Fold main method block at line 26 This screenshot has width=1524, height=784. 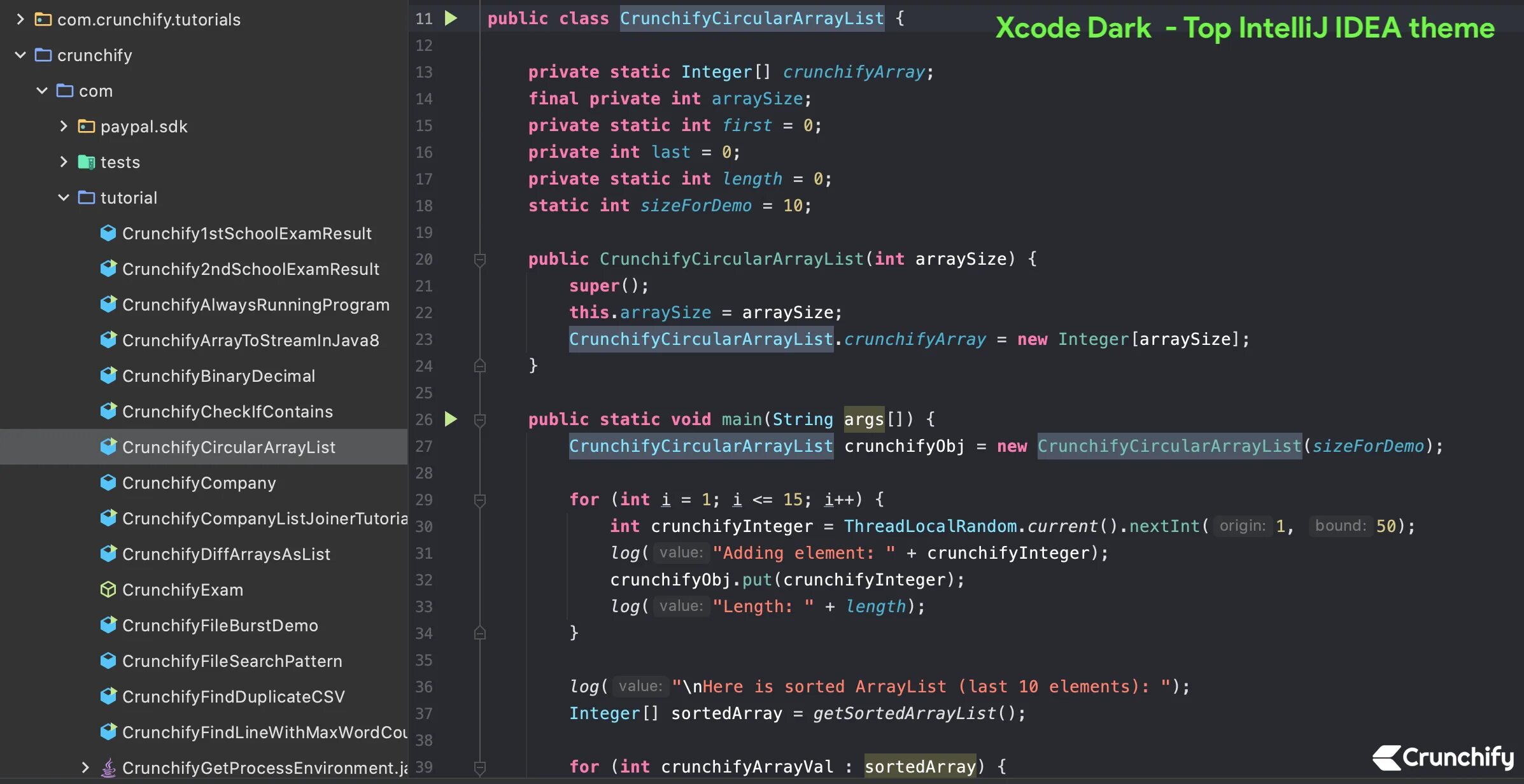(480, 420)
